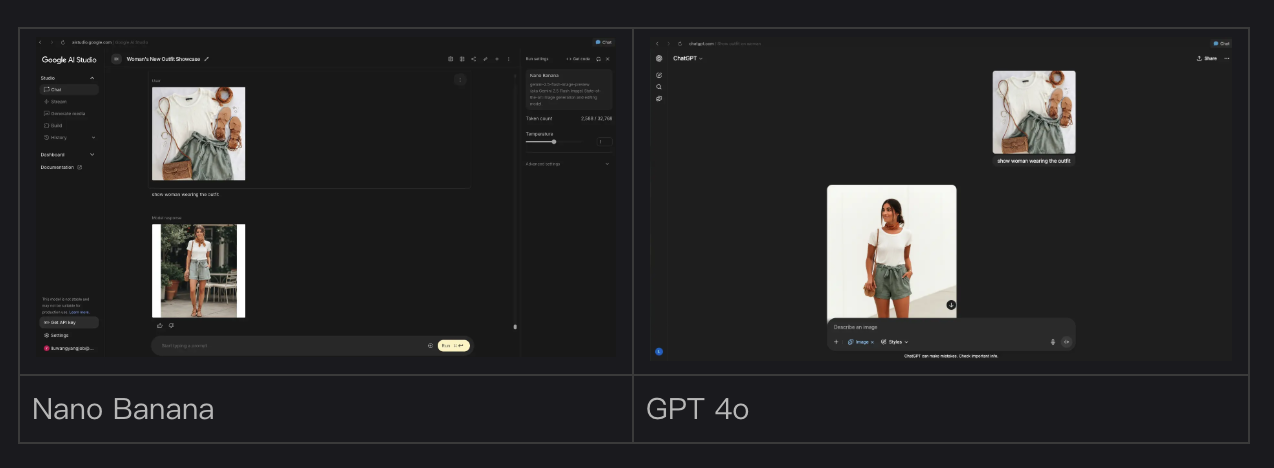
Task: Open the uploaded outfit image in AI Studio
Action: 198,133
